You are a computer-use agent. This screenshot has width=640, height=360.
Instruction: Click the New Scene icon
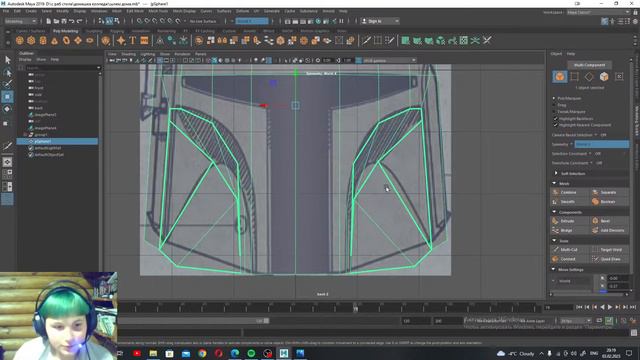pyautogui.click(x=49, y=21)
